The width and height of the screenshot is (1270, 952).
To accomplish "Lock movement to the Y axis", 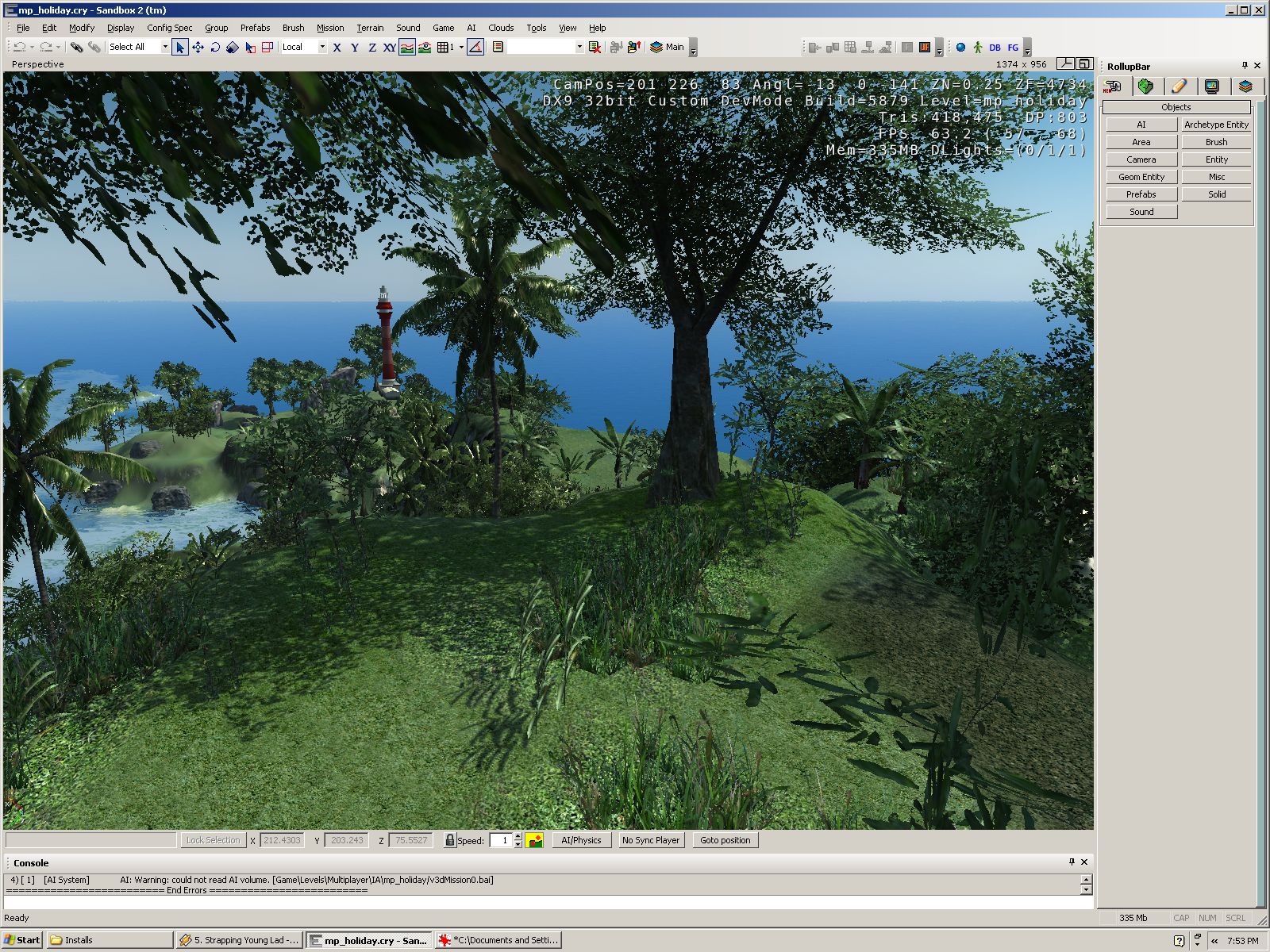I will 355,47.
